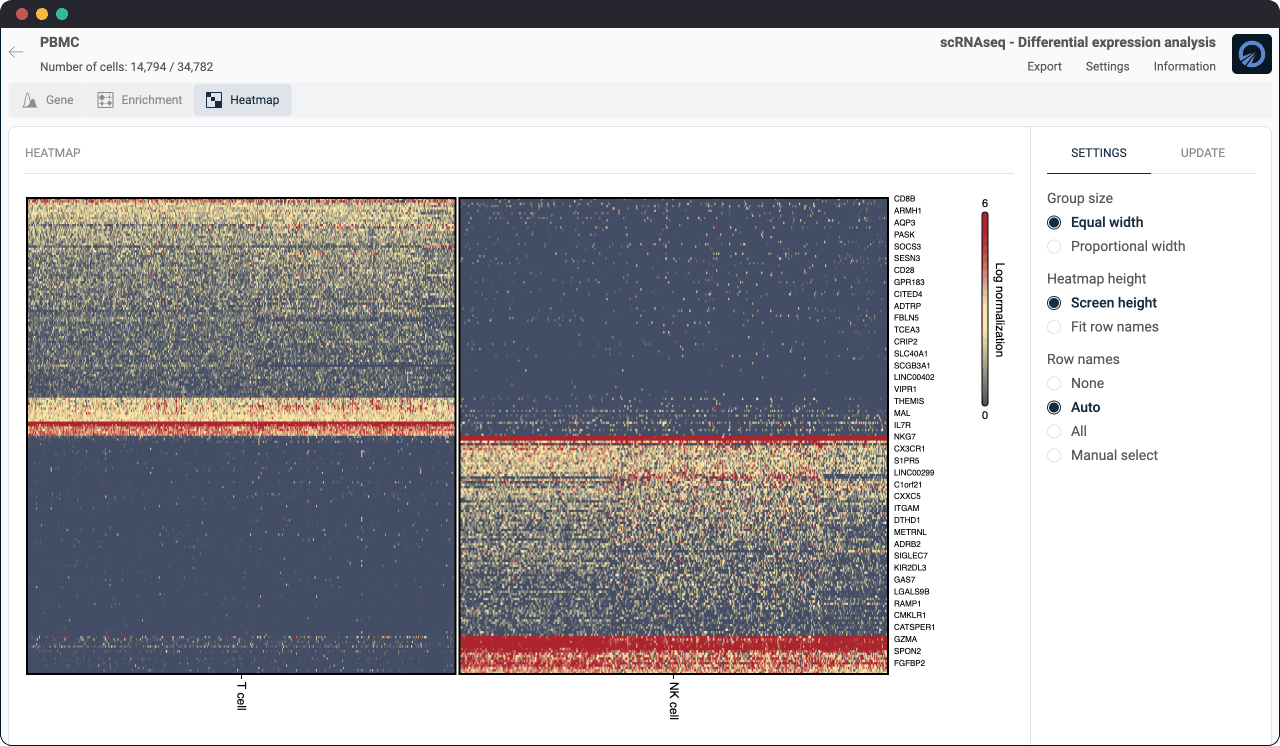Click the back arrow icon
The height and width of the screenshot is (746, 1280).
(x=16, y=52)
